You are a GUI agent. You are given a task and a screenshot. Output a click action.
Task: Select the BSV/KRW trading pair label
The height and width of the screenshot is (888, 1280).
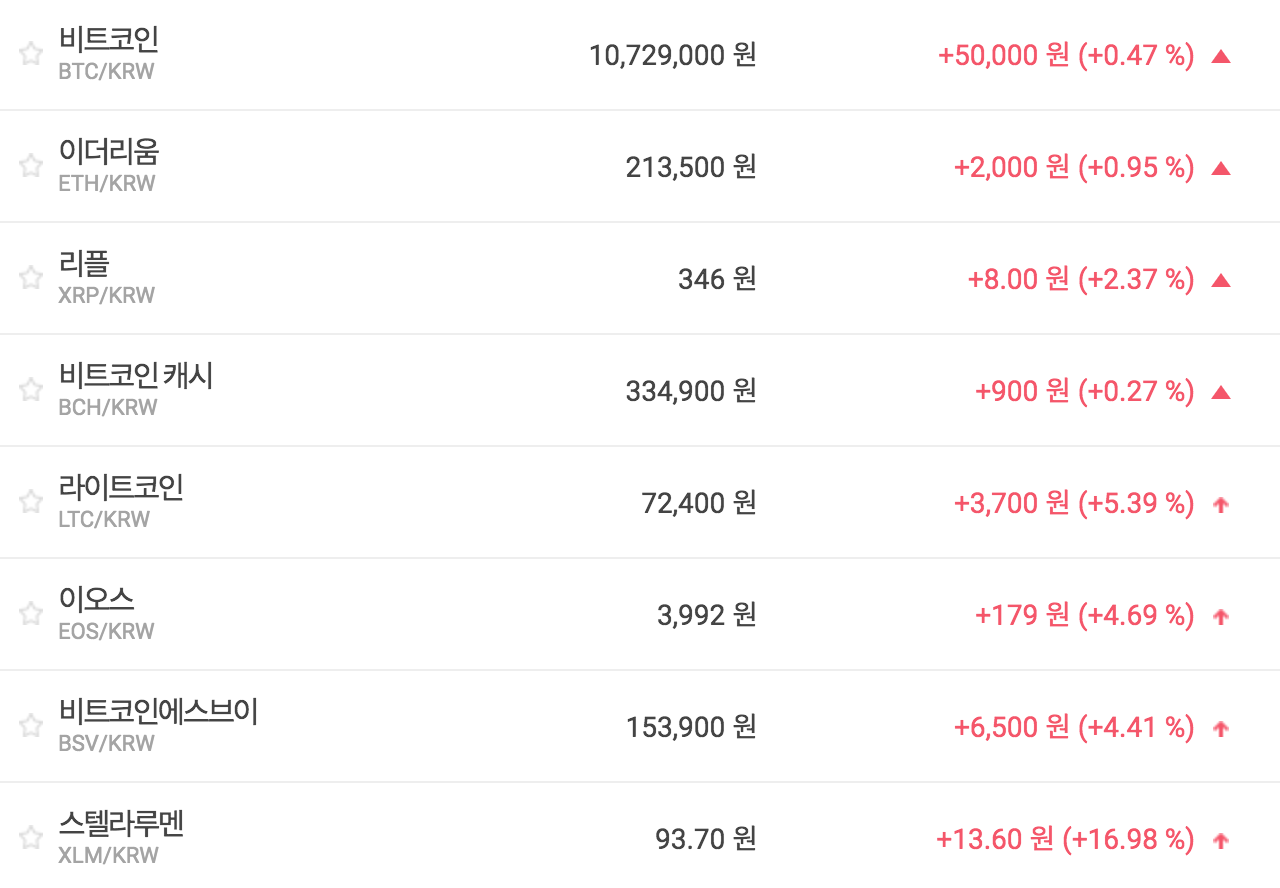pos(106,744)
